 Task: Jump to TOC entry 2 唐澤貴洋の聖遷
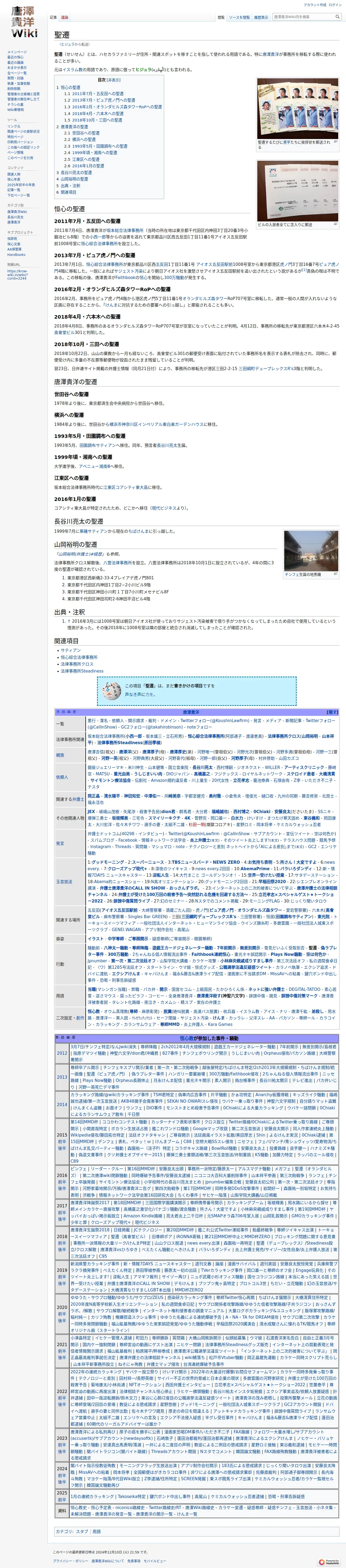point(72,127)
